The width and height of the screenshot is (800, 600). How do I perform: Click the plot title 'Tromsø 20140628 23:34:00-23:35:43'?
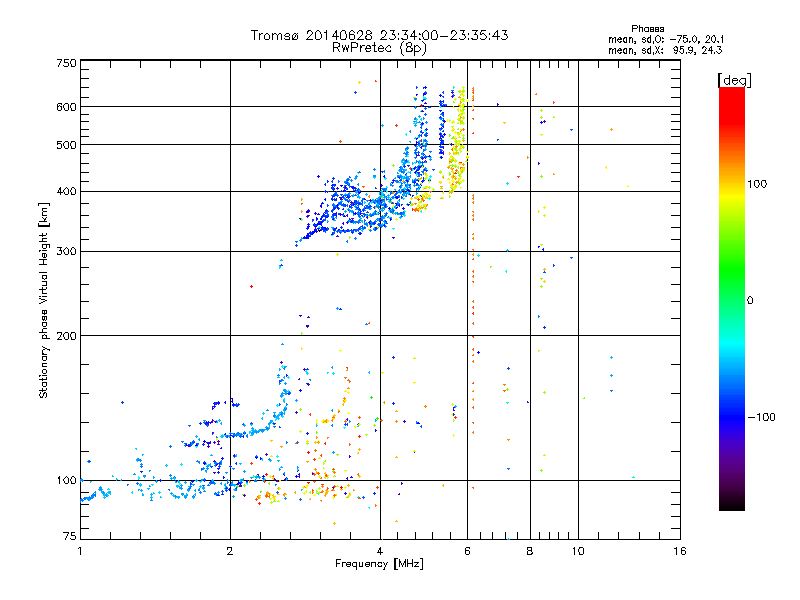tap(379, 35)
